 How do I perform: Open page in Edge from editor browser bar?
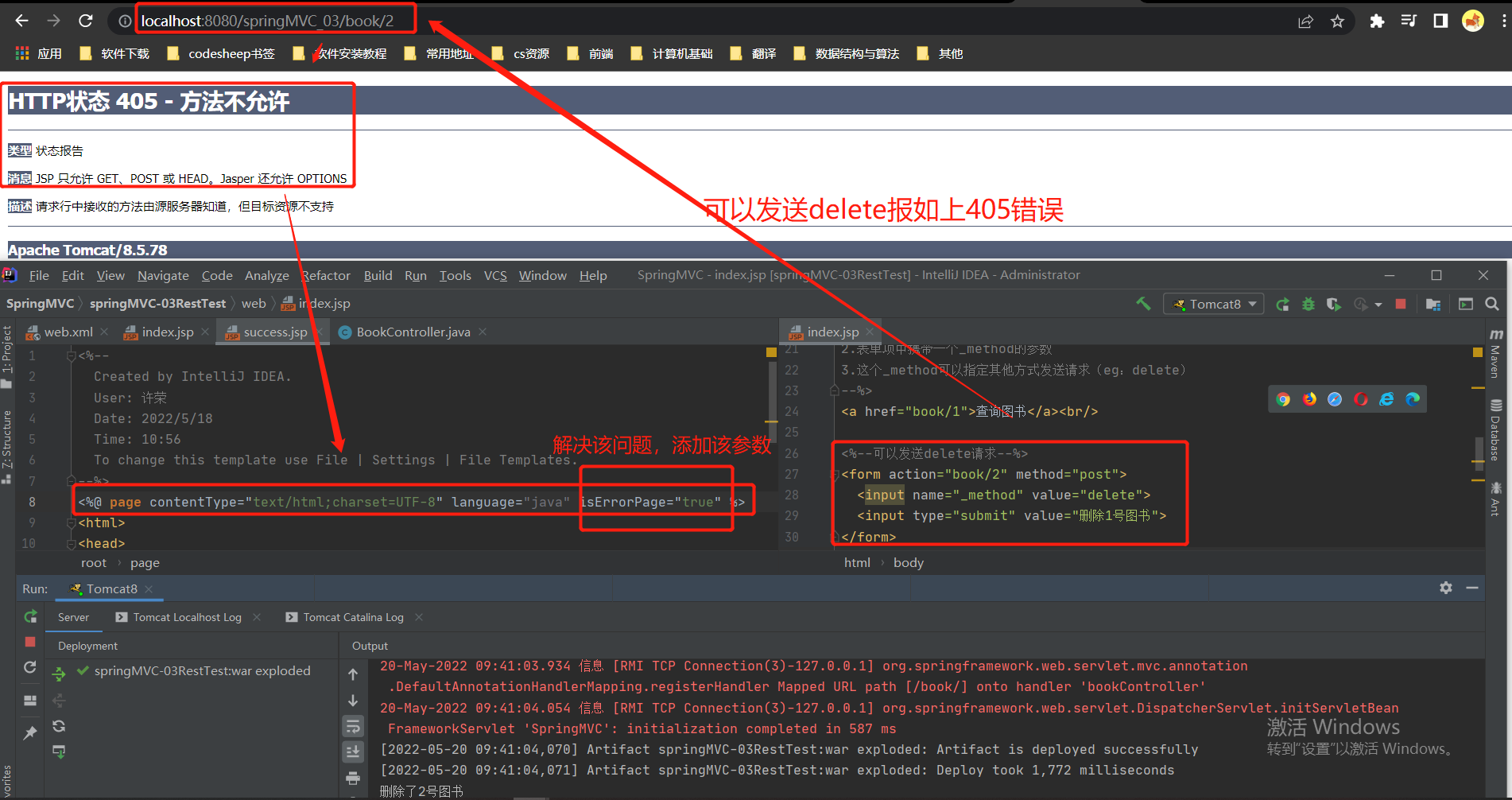[1413, 399]
